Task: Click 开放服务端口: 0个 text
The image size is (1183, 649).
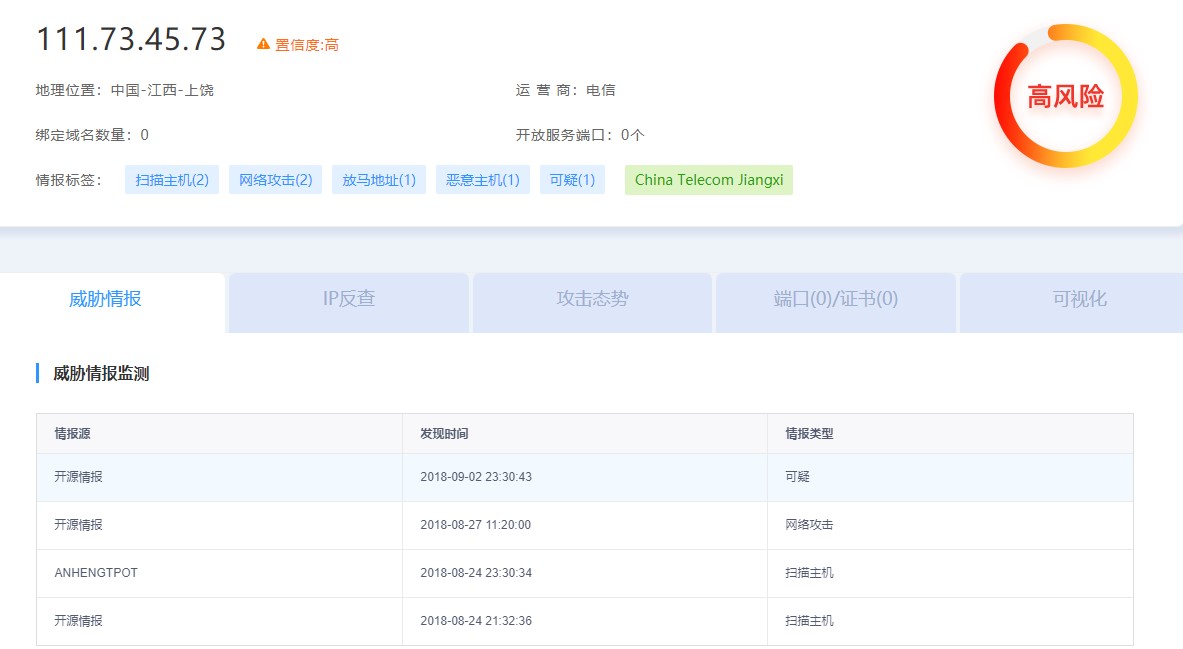Action: (x=579, y=135)
